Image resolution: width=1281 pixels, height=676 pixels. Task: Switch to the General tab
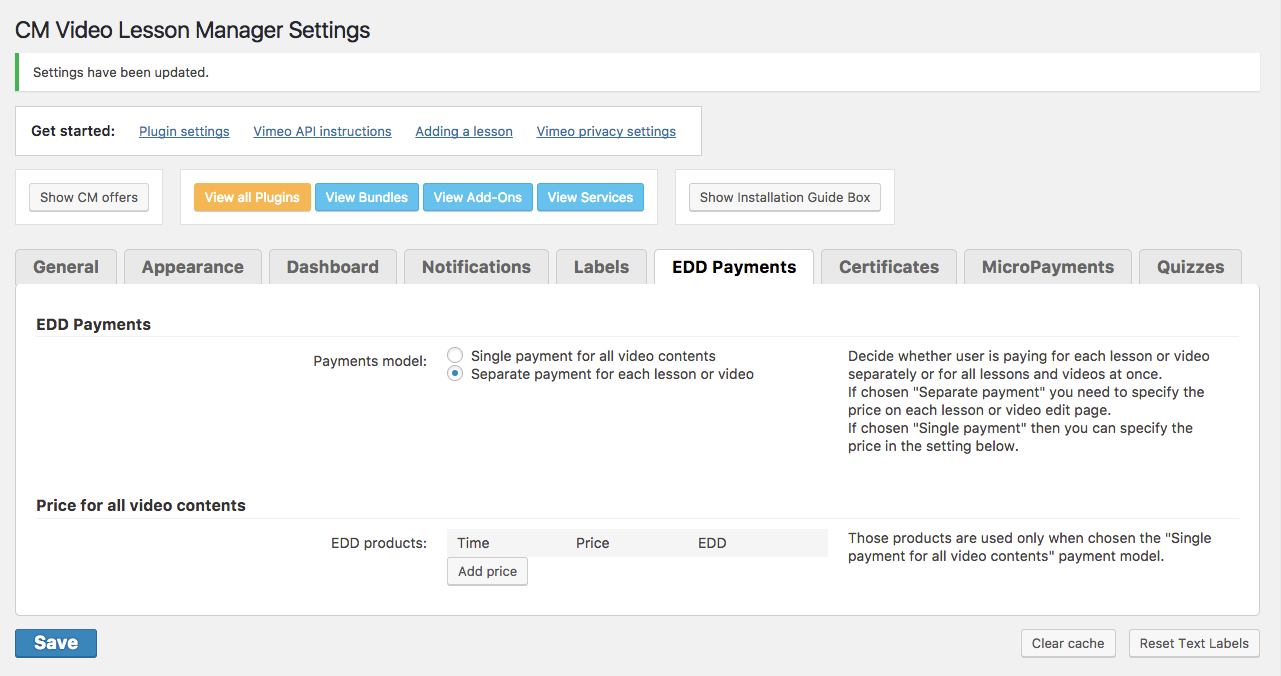coord(66,267)
